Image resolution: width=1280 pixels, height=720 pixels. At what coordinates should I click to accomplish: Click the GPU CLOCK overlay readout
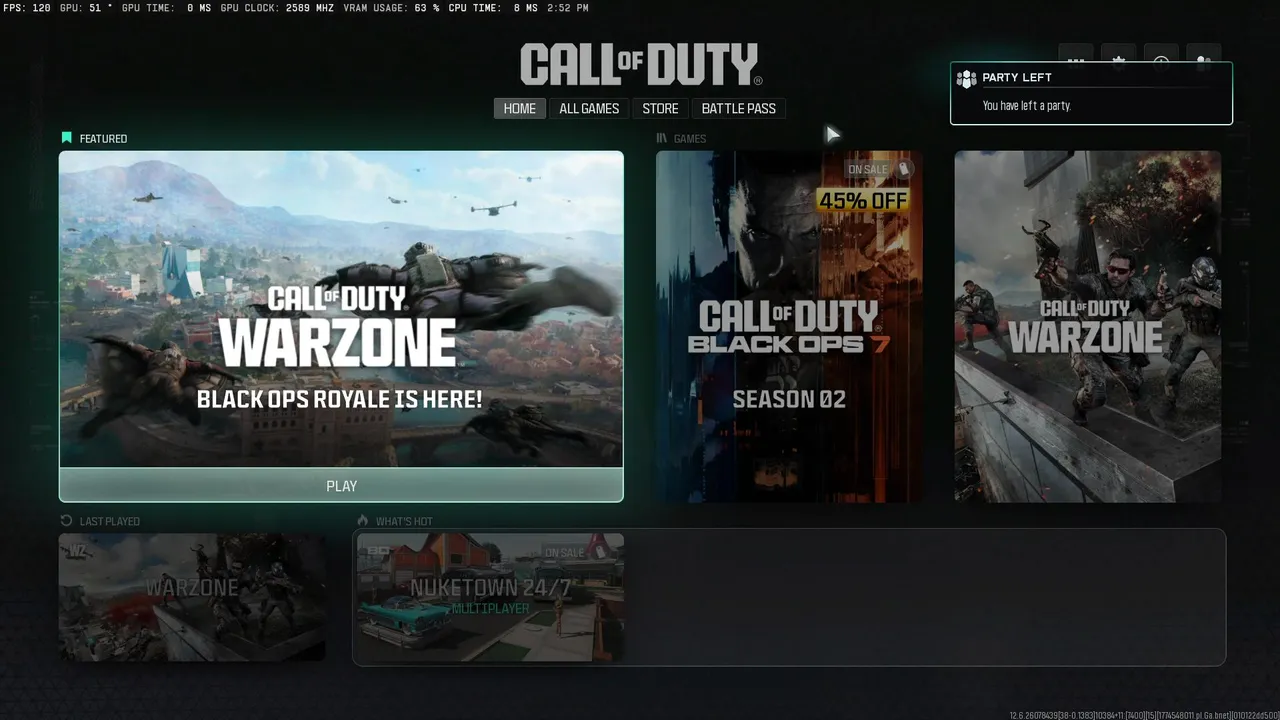tap(279, 8)
